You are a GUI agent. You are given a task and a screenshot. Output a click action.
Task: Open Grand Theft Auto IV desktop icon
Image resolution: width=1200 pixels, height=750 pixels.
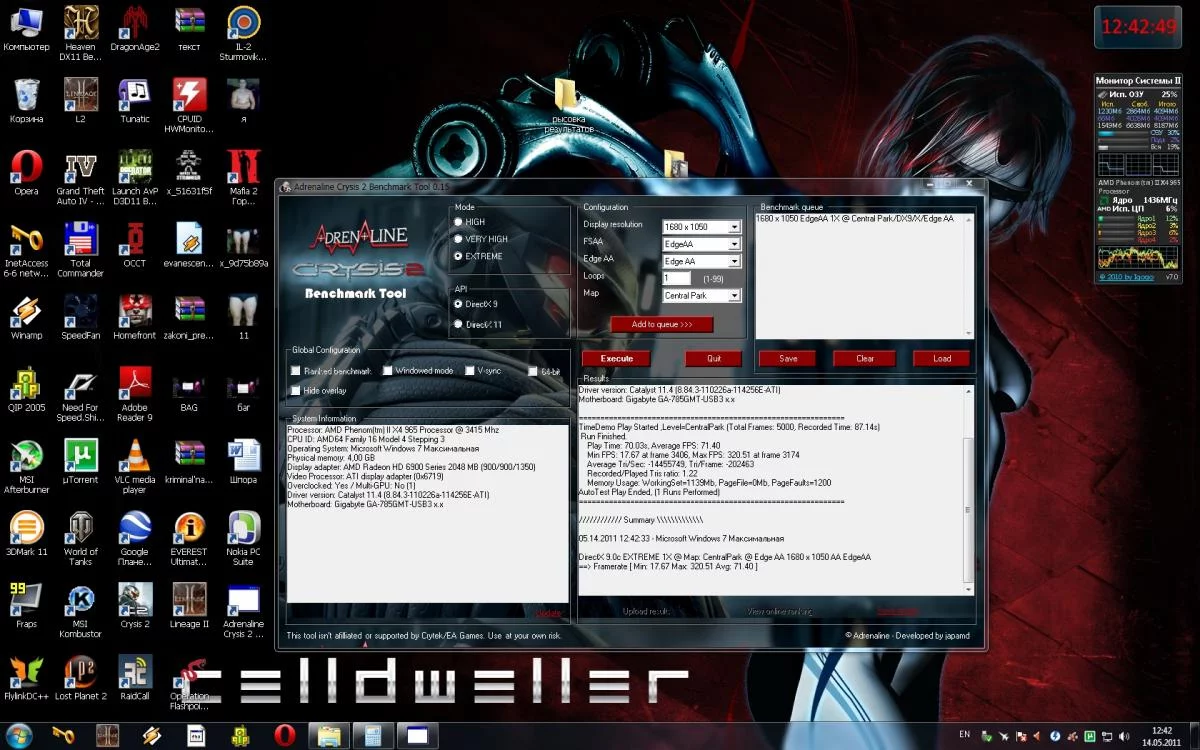pyautogui.click(x=80, y=177)
